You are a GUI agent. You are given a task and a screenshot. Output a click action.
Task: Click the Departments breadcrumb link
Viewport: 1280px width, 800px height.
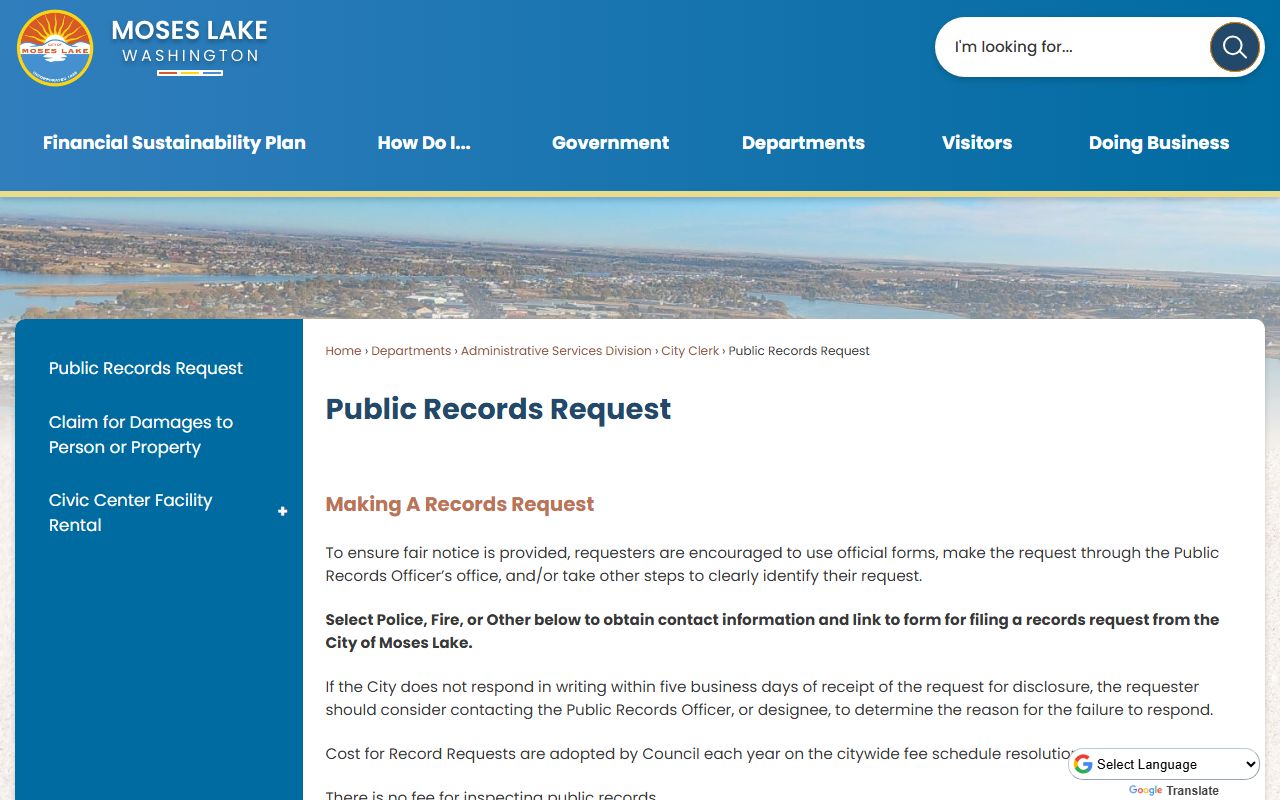coord(411,351)
